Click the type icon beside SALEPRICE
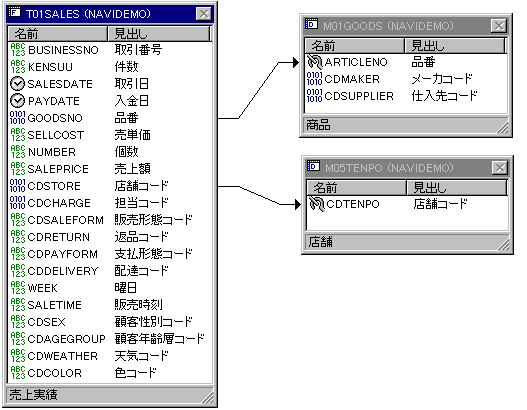This screenshot has height=410, width=527. point(18,169)
